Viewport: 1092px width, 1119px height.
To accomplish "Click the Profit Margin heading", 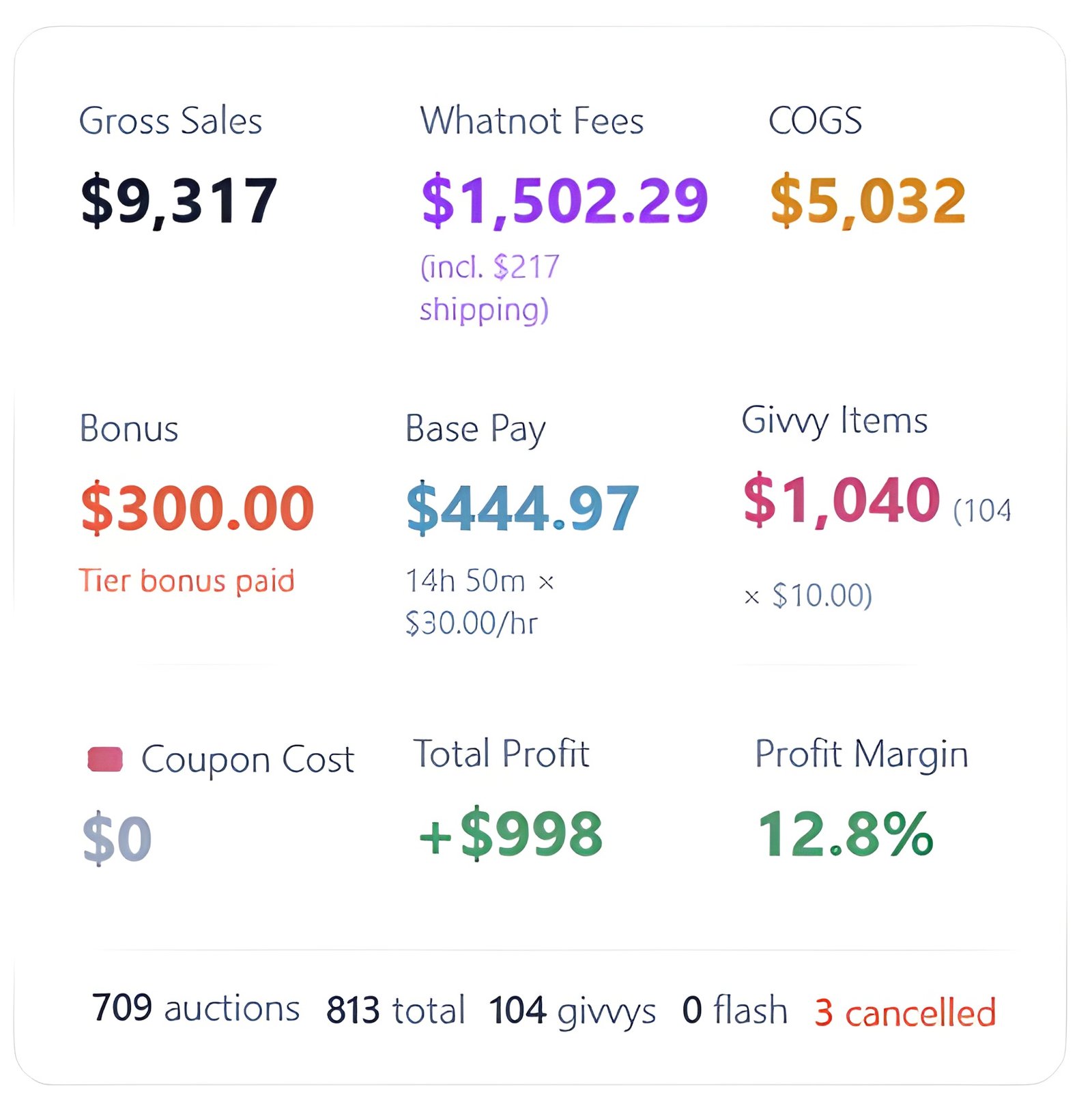I will (861, 754).
